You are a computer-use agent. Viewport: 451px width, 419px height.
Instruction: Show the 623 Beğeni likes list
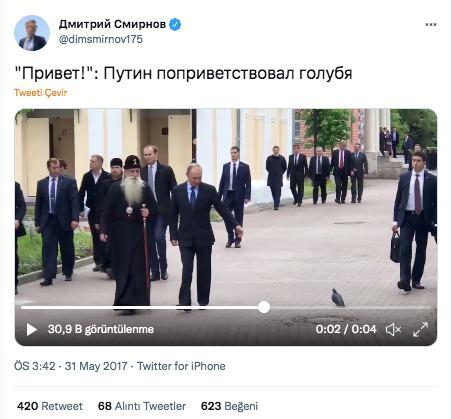point(229,406)
